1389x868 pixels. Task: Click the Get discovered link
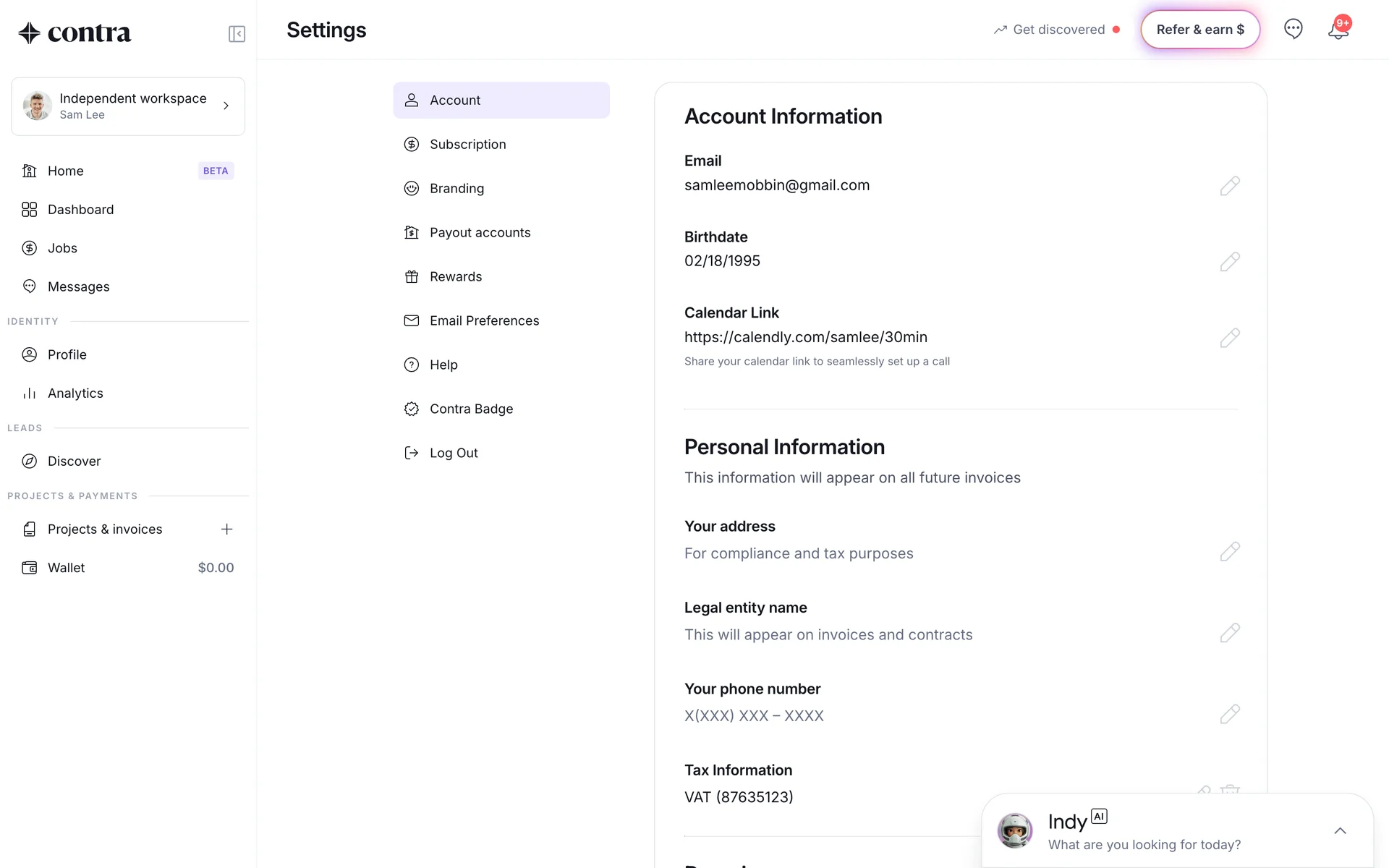point(1058,30)
